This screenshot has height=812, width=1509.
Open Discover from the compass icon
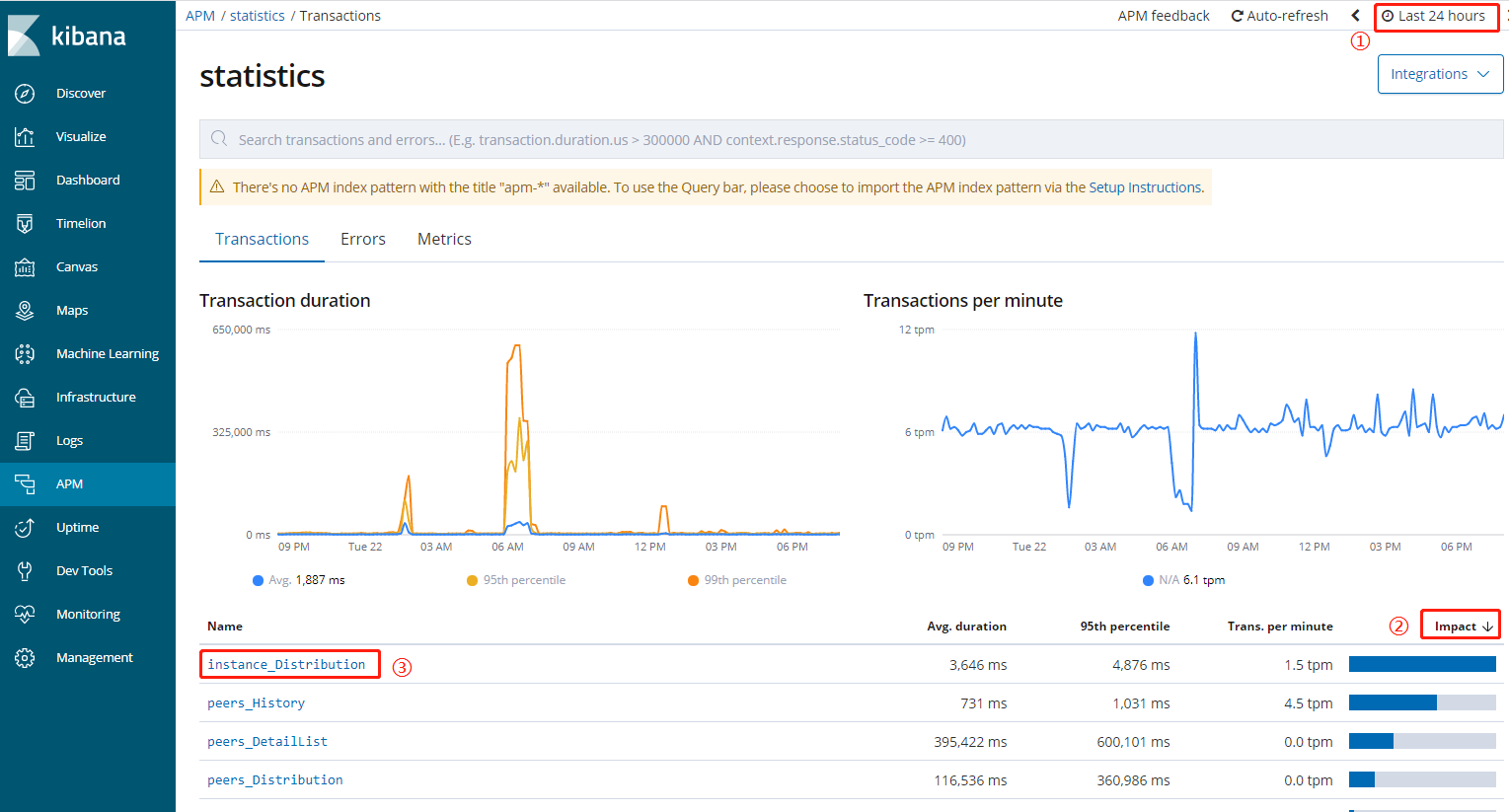(x=25, y=94)
